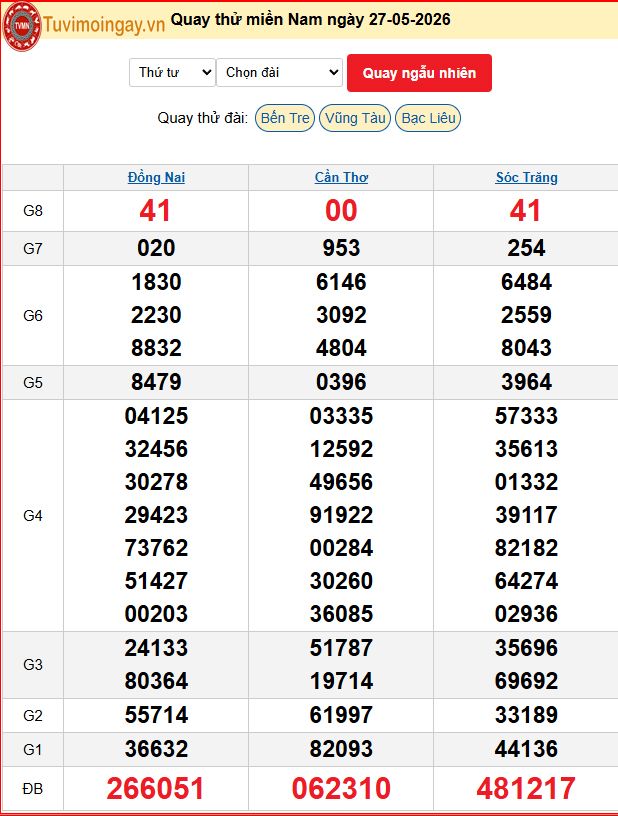Click the G8 row label
The width and height of the screenshot is (618, 816).
[x=33, y=211]
